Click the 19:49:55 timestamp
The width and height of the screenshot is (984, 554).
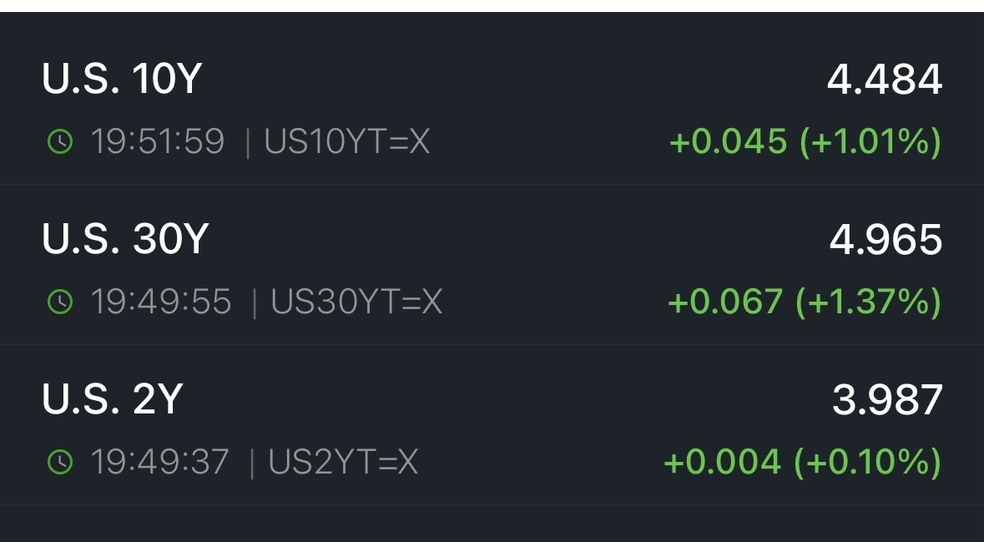[x=161, y=302]
